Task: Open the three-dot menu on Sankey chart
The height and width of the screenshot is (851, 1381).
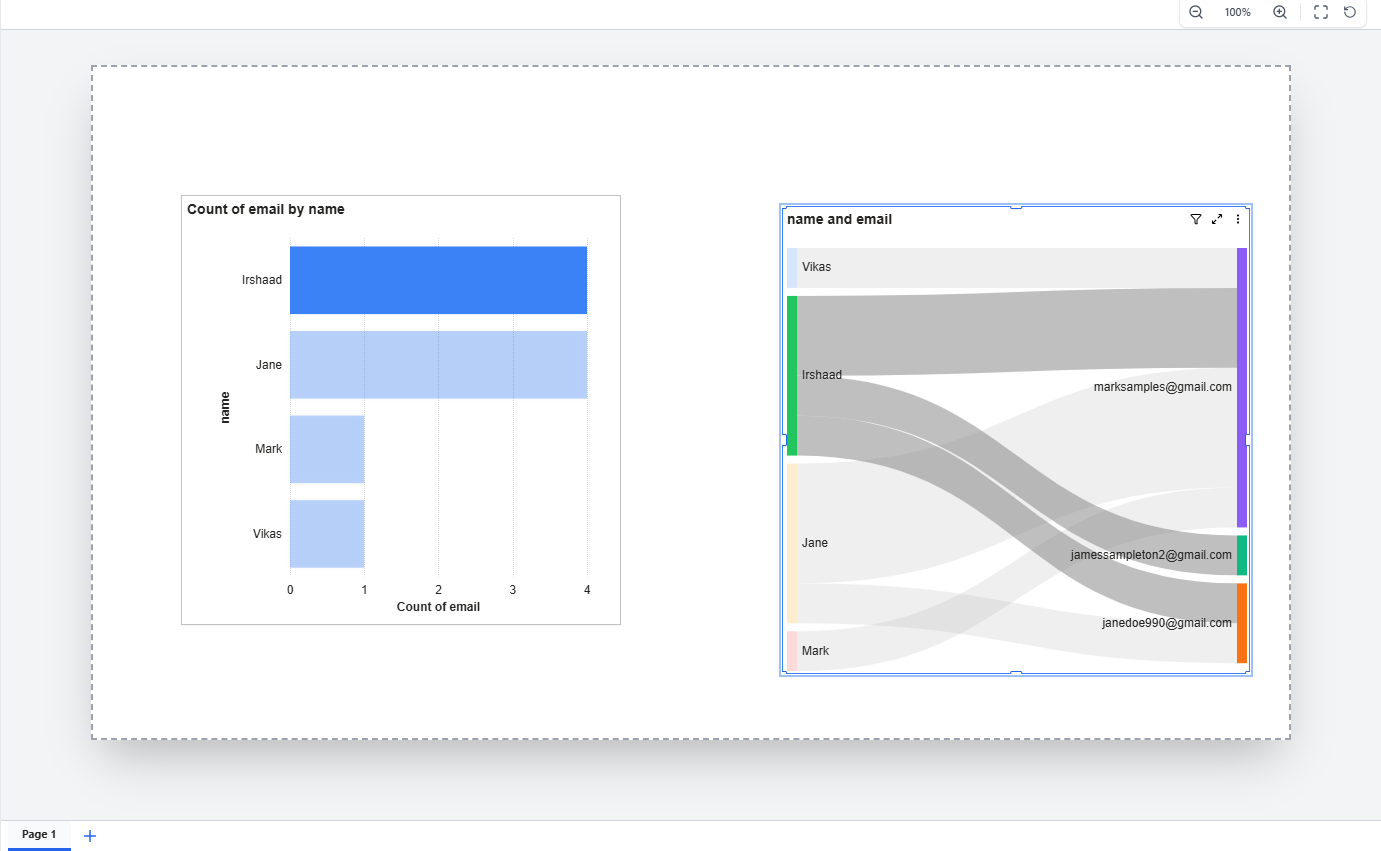Action: coord(1238,219)
